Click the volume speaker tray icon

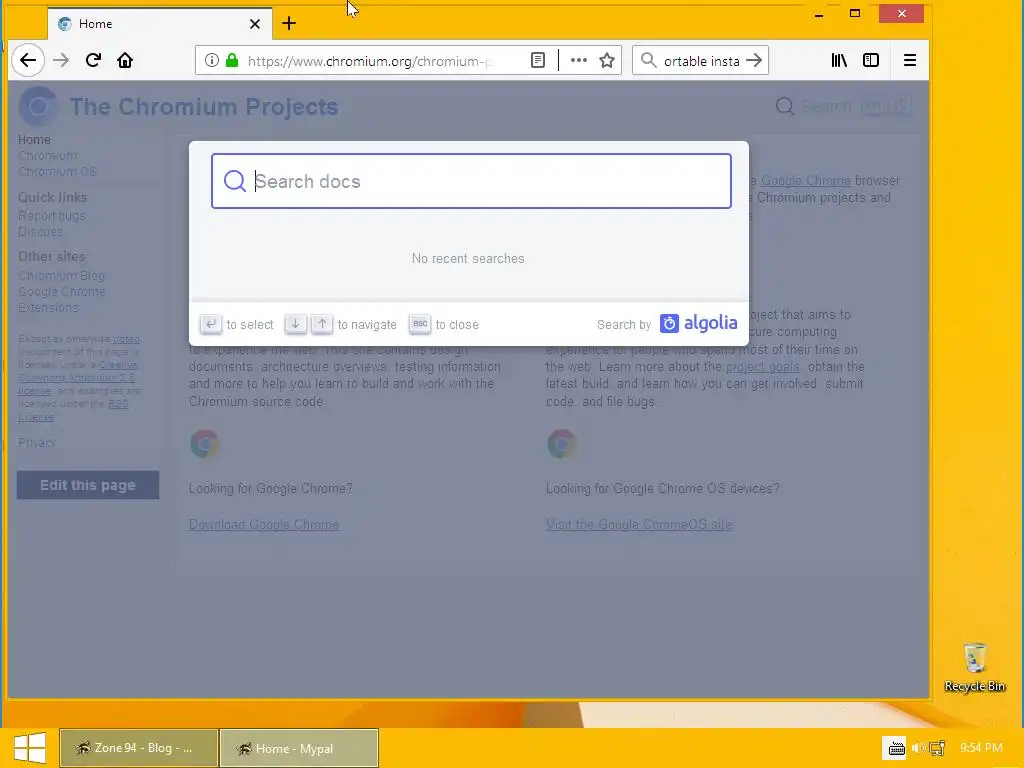918,748
